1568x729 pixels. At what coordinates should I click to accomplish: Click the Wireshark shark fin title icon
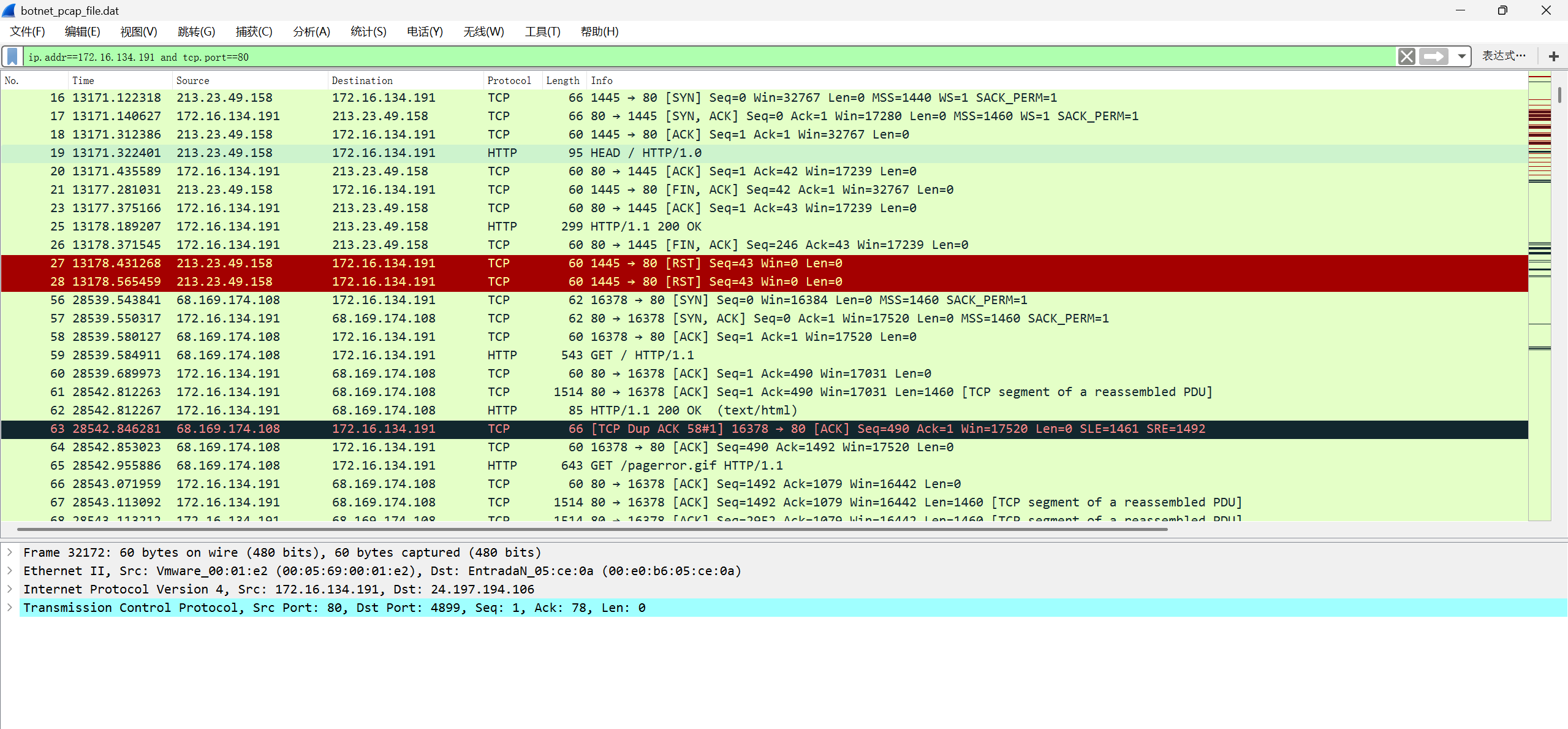pyautogui.click(x=9, y=10)
